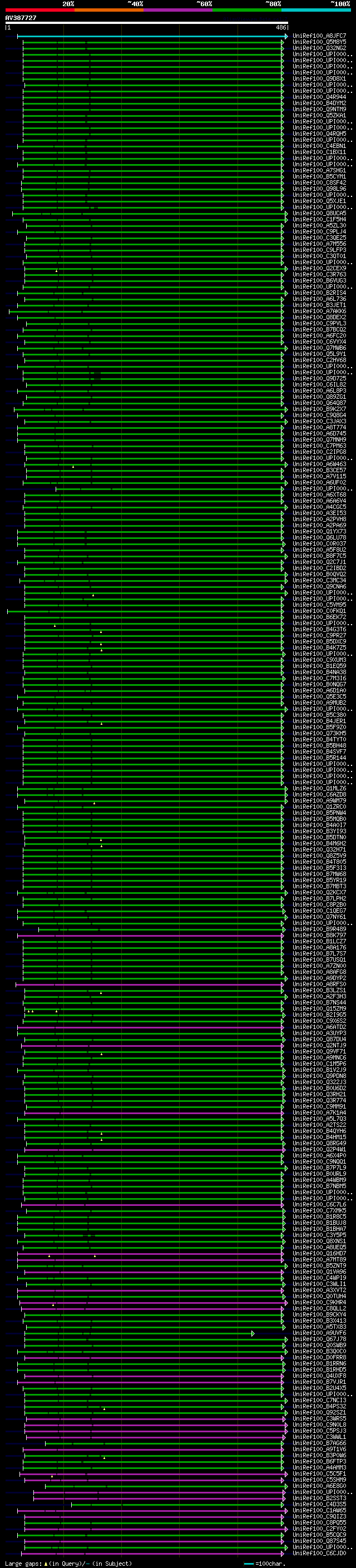Image resolution: width=356 pixels, height=1568 pixels.
Task: Select hit label UniRef100_Q32H71
Action: coord(319,850)
